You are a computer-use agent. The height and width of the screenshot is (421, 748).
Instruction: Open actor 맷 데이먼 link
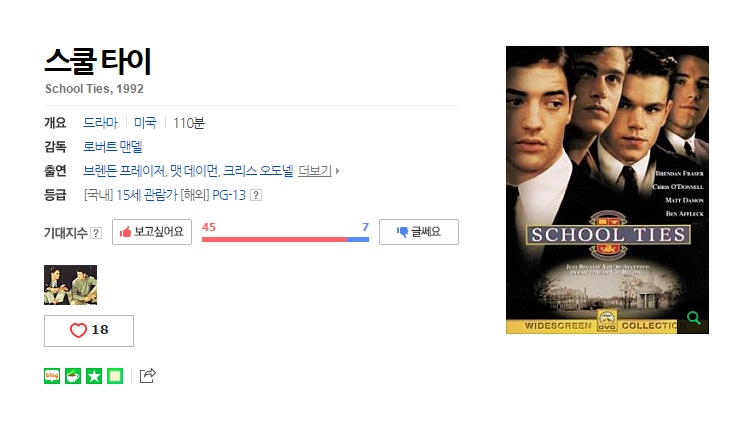pos(195,171)
